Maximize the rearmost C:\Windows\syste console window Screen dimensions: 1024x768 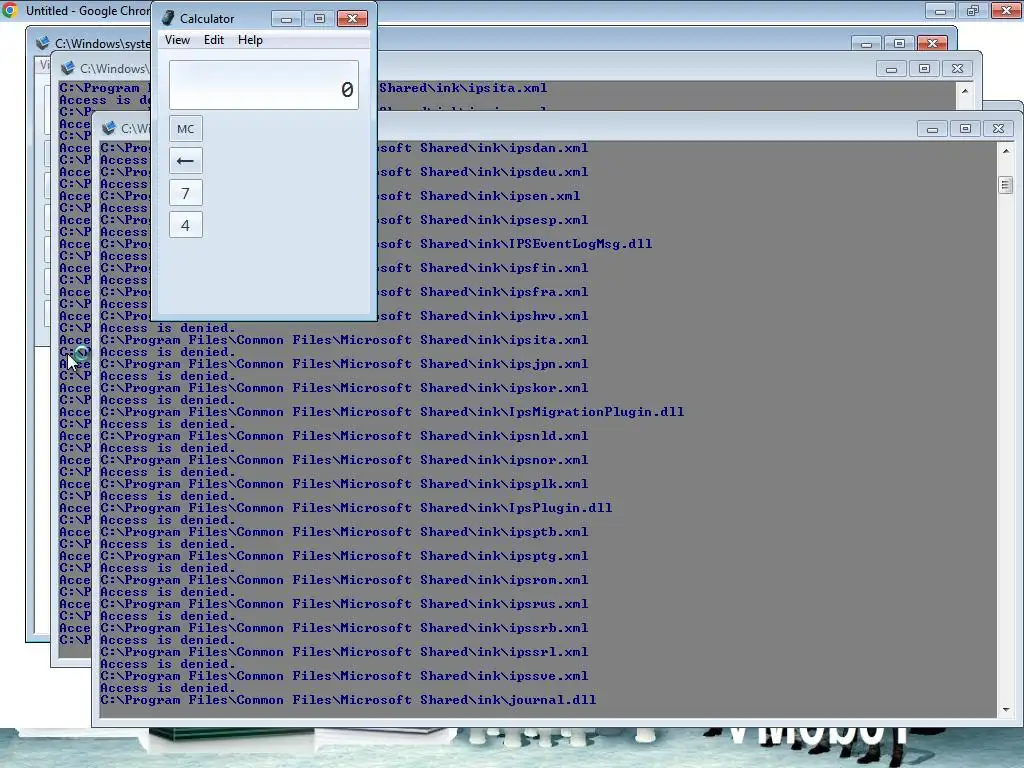pos(899,44)
